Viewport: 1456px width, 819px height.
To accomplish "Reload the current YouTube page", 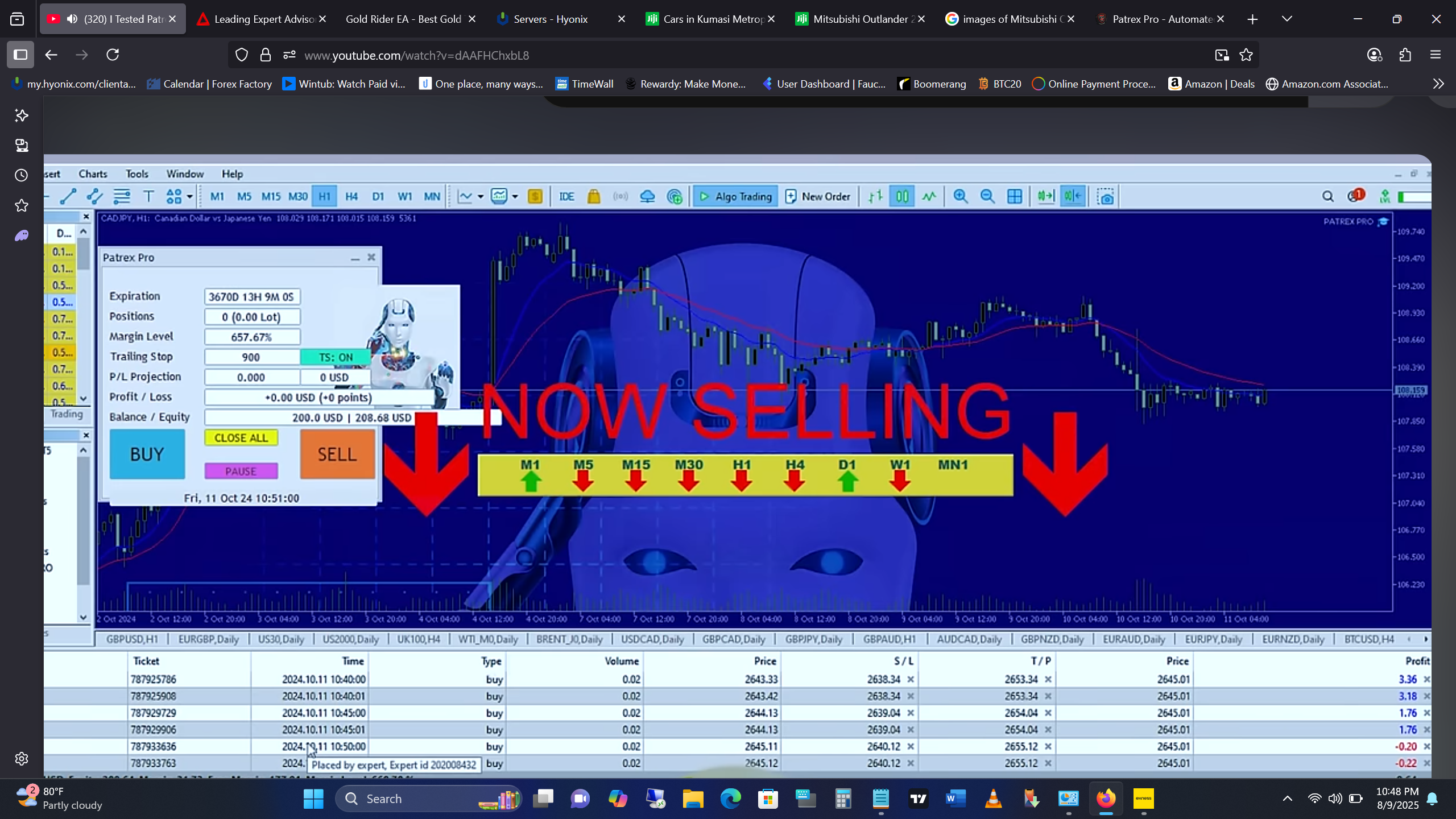I will tap(113, 55).
